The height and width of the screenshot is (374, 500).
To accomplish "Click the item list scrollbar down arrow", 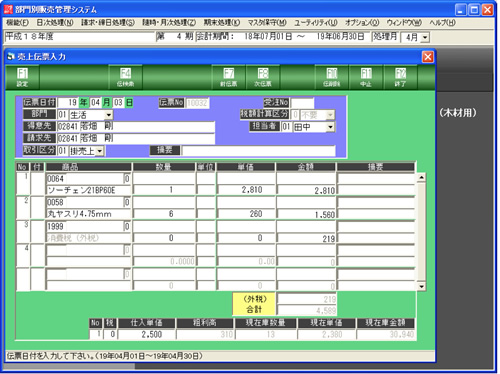I will 421,286.
